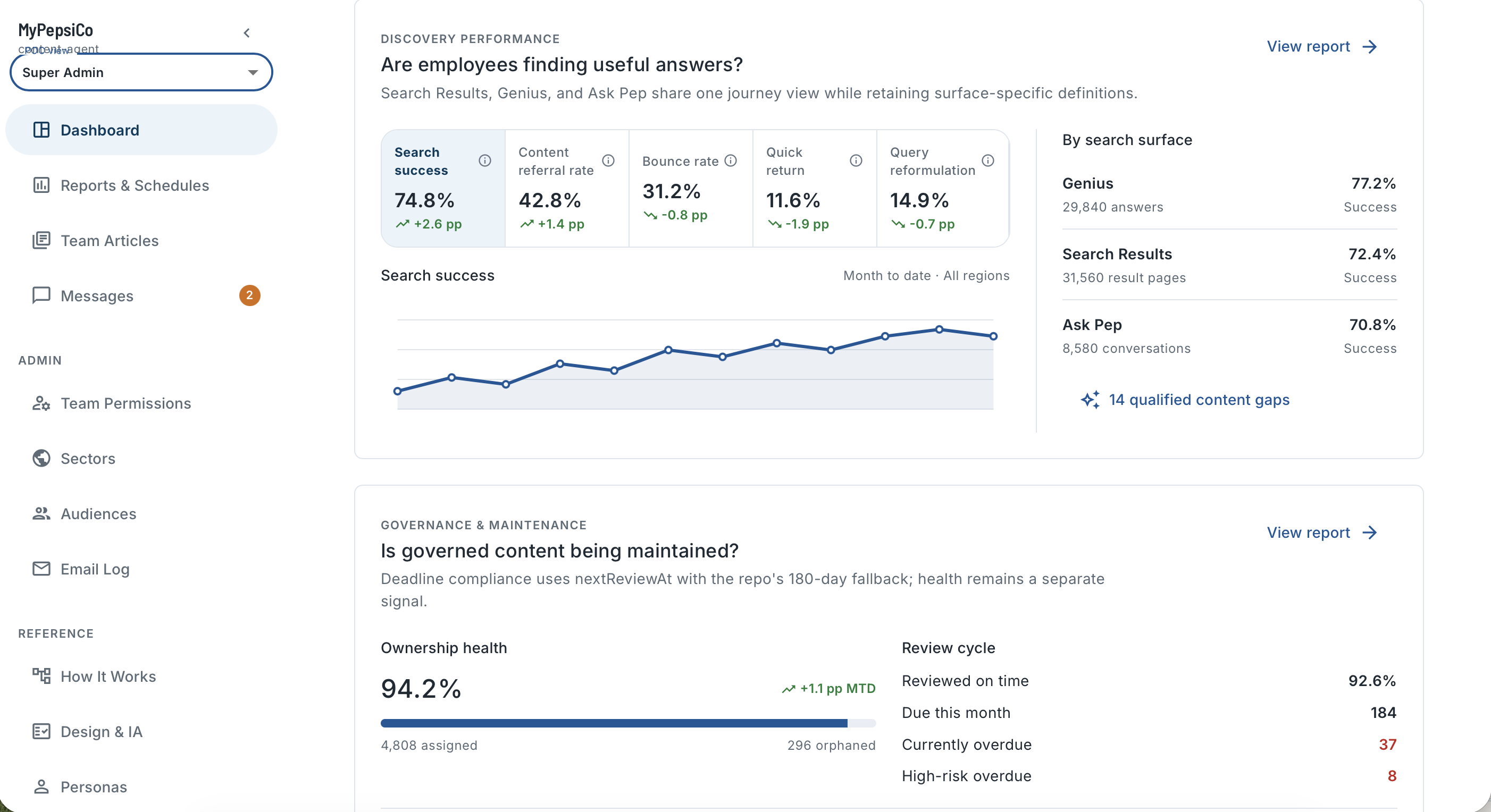1491x812 pixels.
Task: Click the Design & IA checklist icon
Action: point(41,731)
